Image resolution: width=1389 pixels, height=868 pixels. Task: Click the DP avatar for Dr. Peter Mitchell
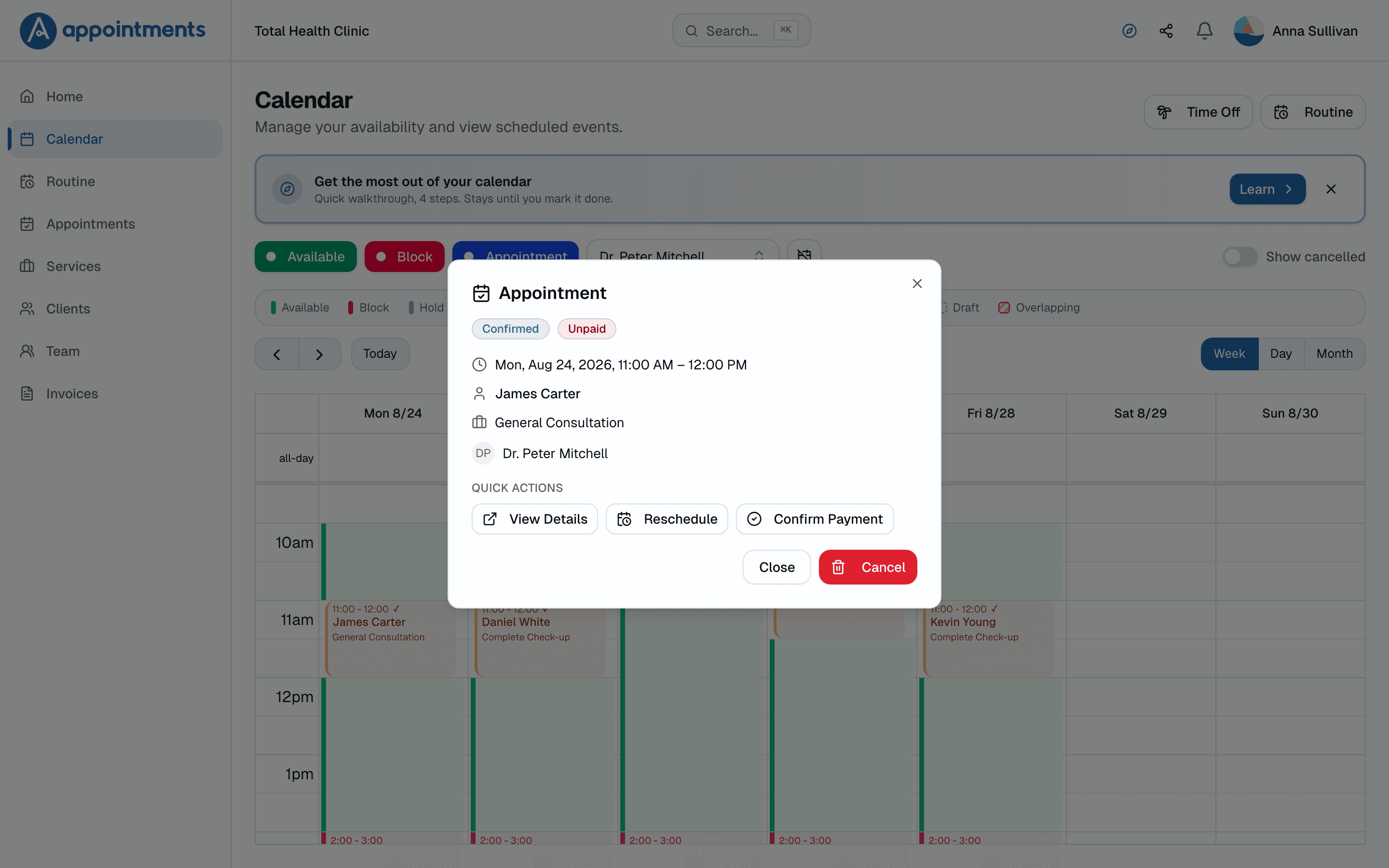[x=483, y=453]
